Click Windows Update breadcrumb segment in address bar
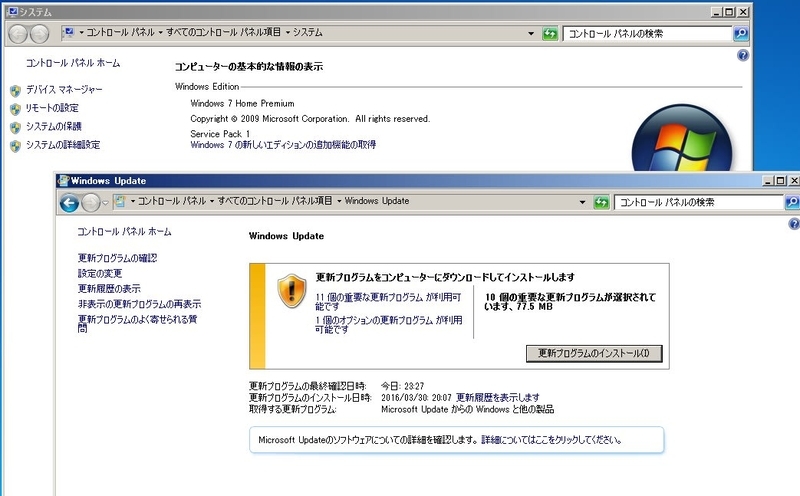Viewport: 800px width, 496px height. coord(377,201)
